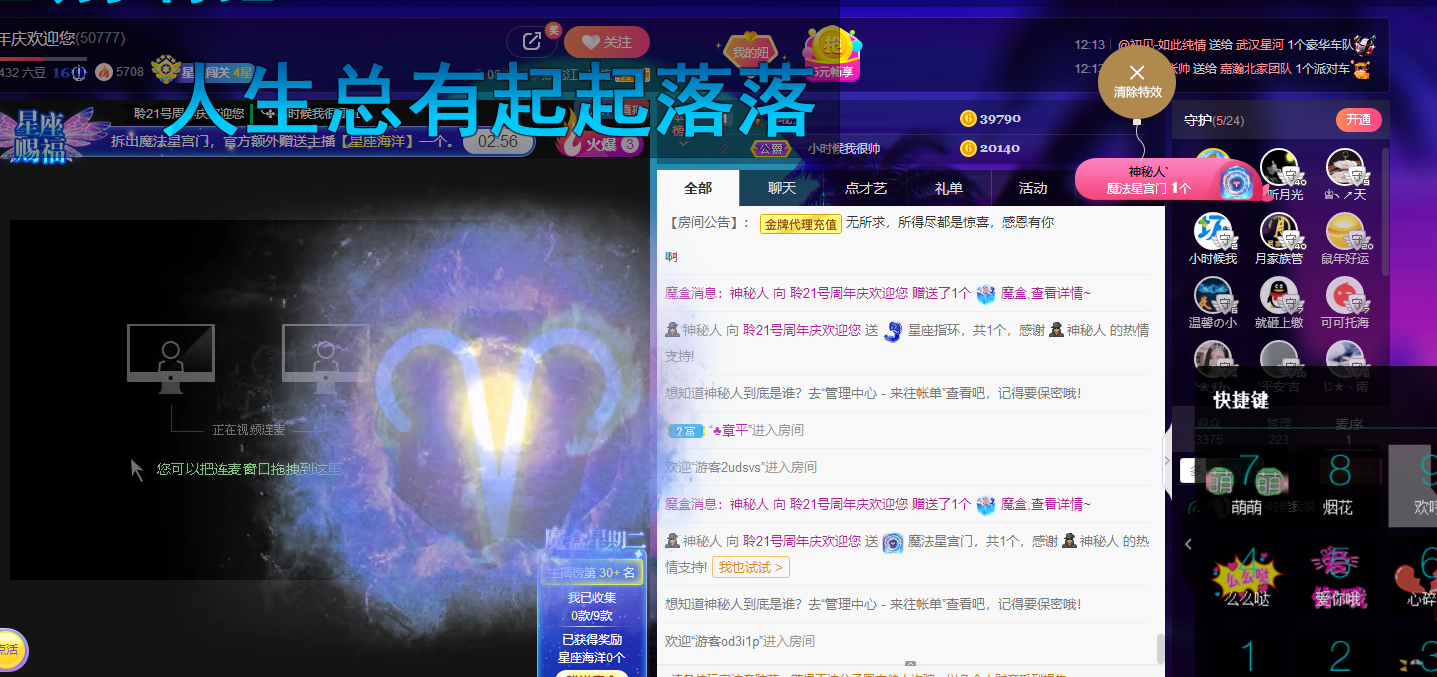This screenshot has width=1437, height=677.
Task: Click the 魔盒 link in first magic box message
Action: (x=1013, y=293)
